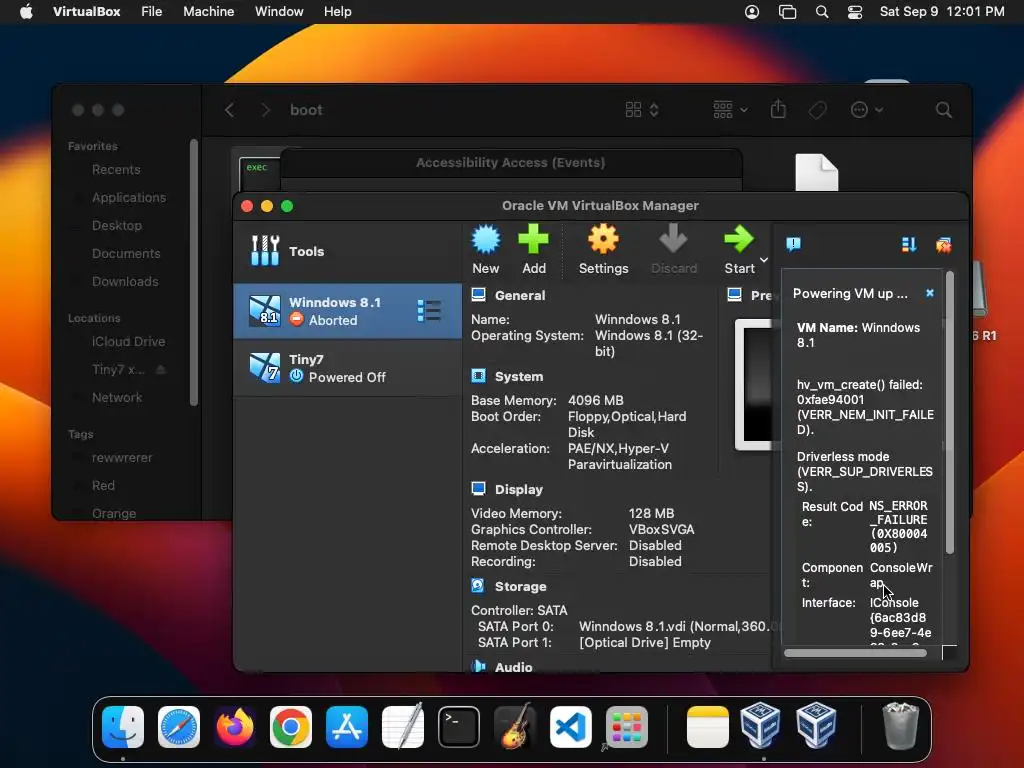Open Finder group-by dropdown
Image resolution: width=1024 pixels, height=768 pixels.
[x=730, y=110]
